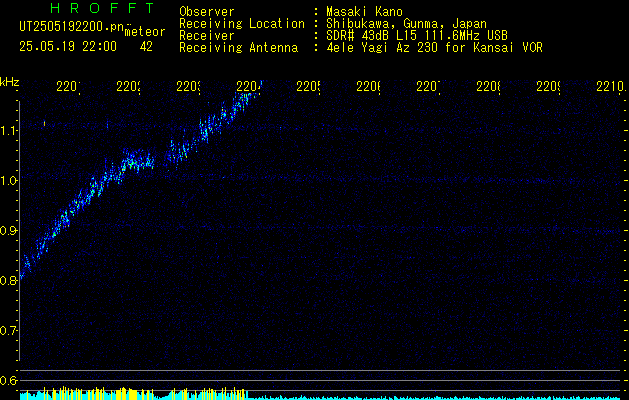Click the 0.8 frequency axis label
The height and width of the screenshot is (400, 629).
(8, 280)
